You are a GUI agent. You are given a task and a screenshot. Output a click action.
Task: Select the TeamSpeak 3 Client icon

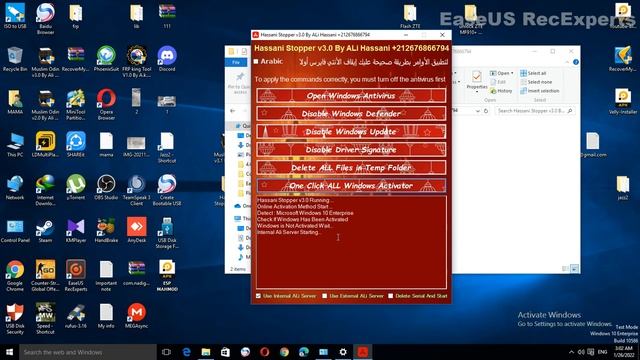pos(136,190)
